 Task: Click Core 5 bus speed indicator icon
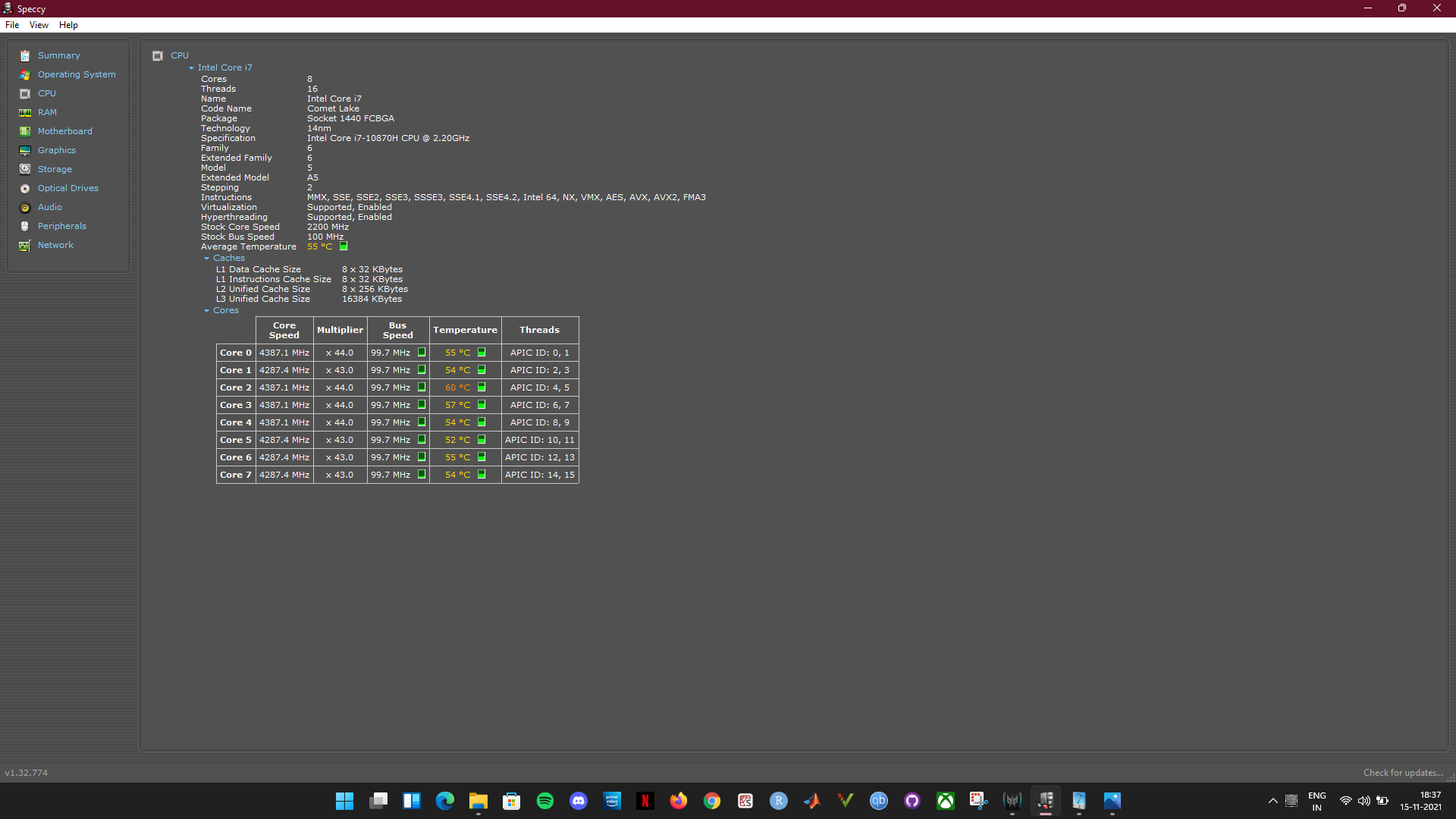tap(422, 440)
